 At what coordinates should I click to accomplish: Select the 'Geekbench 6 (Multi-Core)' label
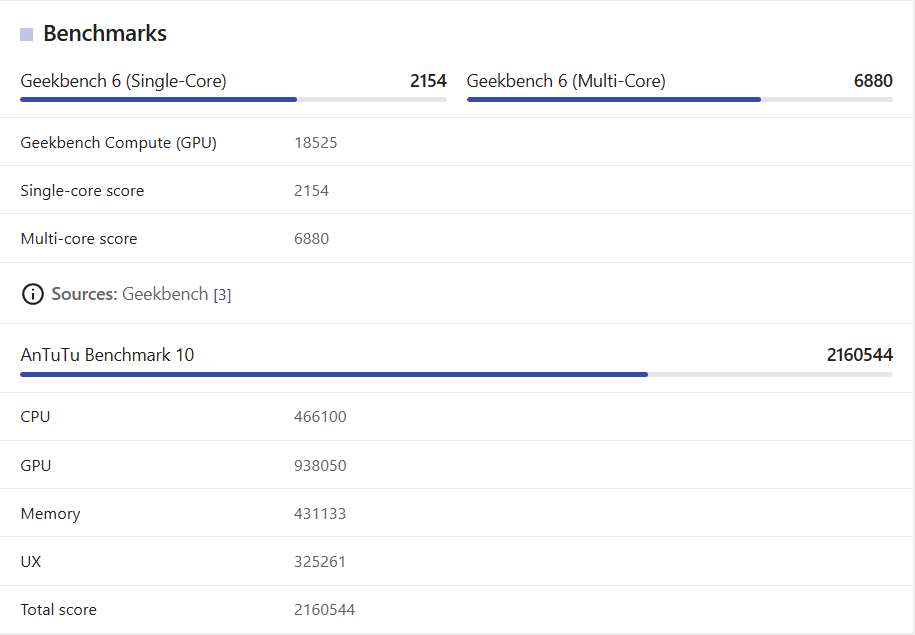(x=566, y=81)
